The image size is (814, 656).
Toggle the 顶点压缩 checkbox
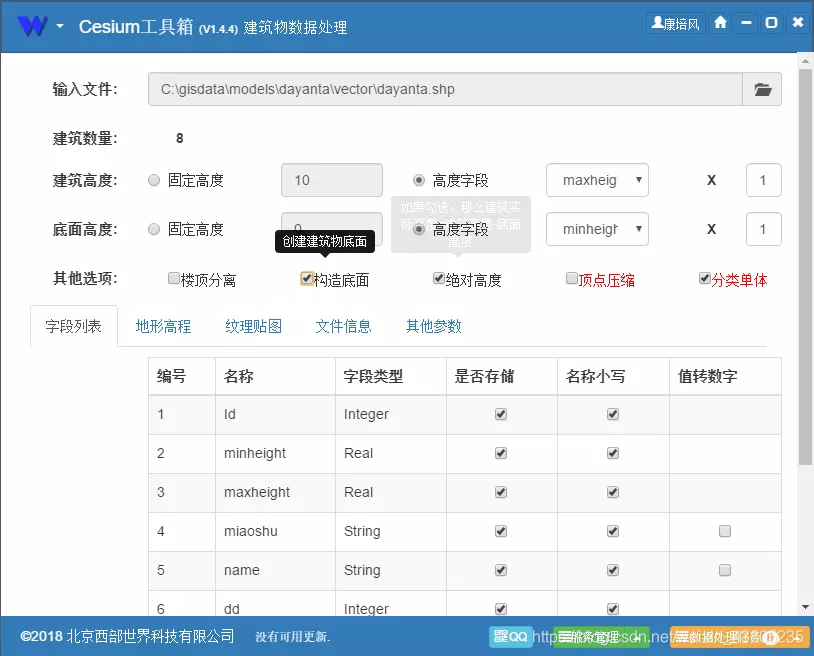pyautogui.click(x=572, y=279)
